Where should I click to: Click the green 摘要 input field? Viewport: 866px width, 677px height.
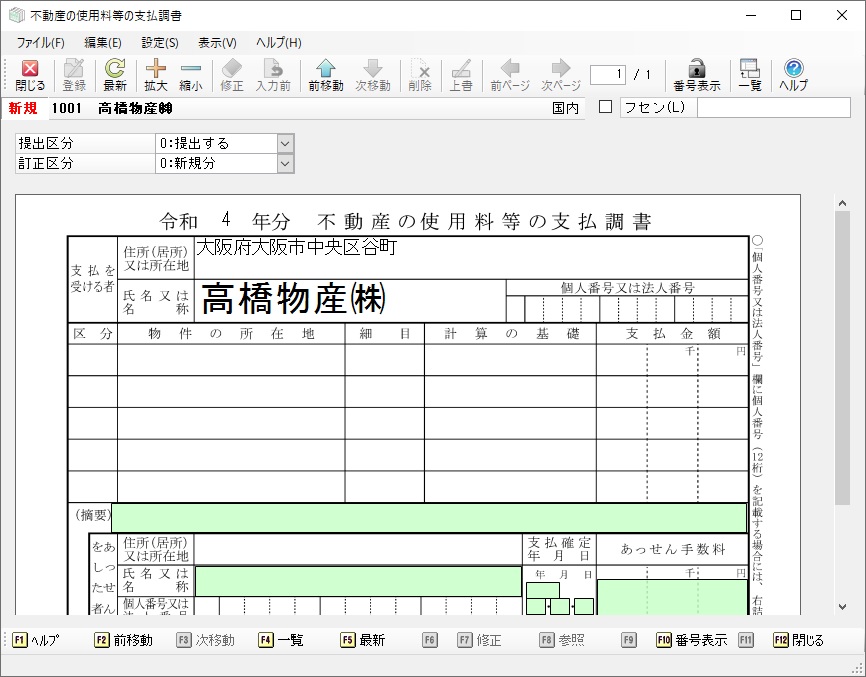pos(429,518)
